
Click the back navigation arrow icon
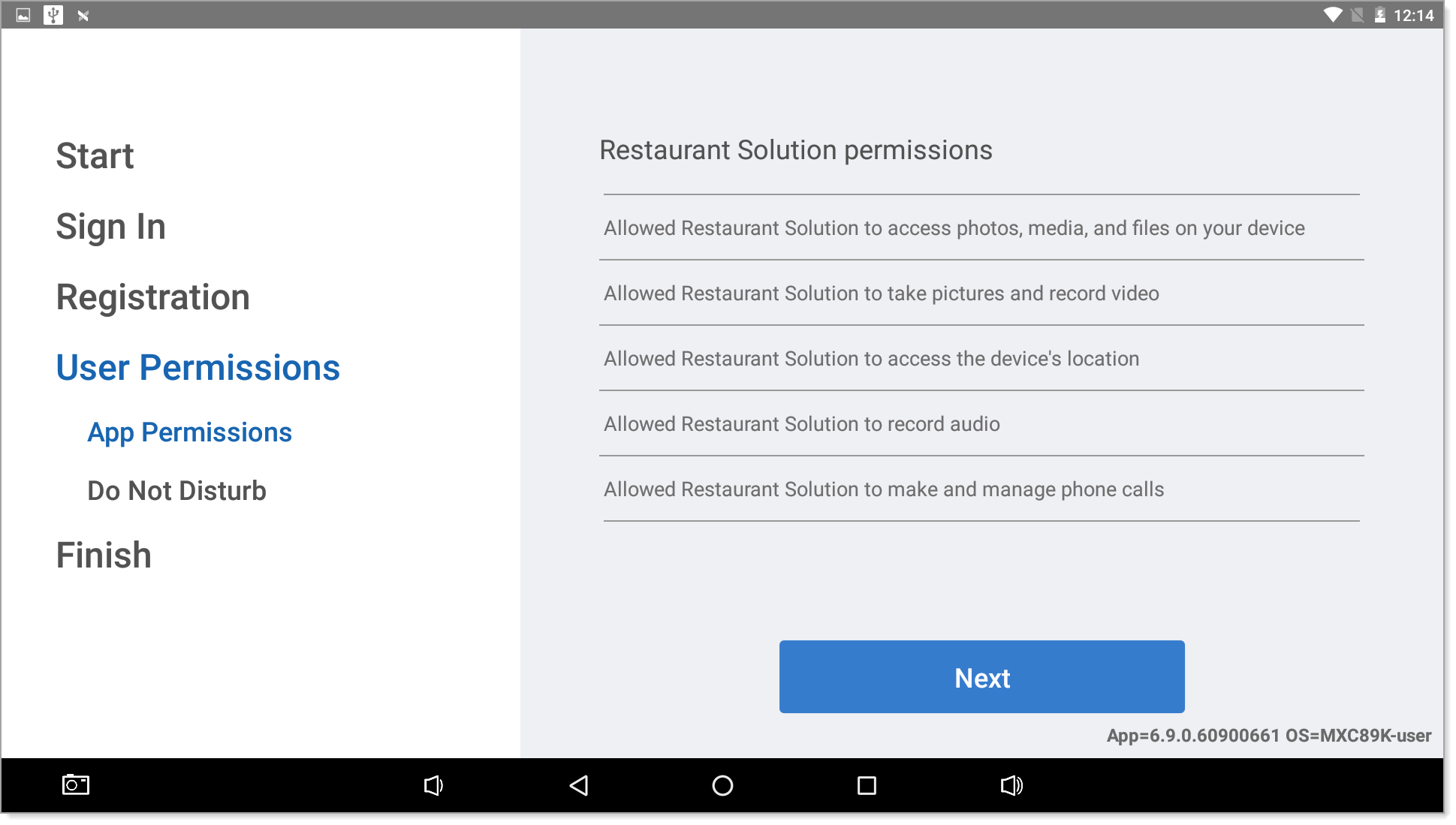point(580,785)
